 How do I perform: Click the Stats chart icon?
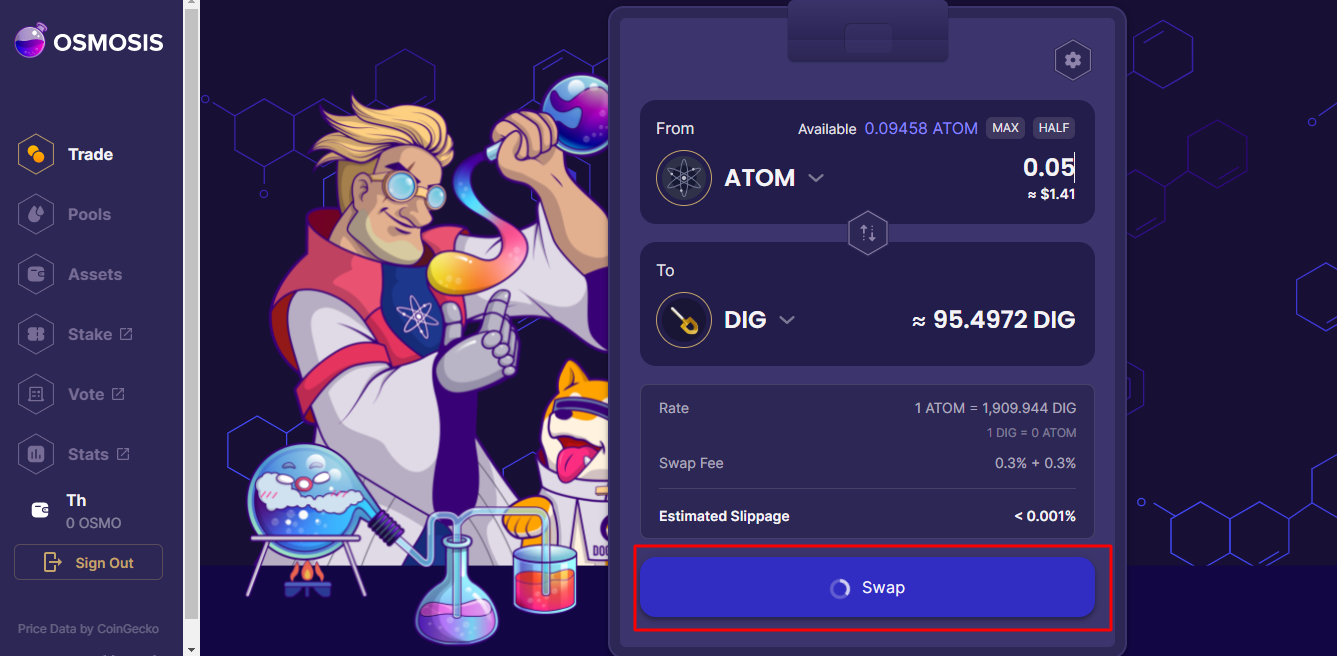[x=36, y=454]
